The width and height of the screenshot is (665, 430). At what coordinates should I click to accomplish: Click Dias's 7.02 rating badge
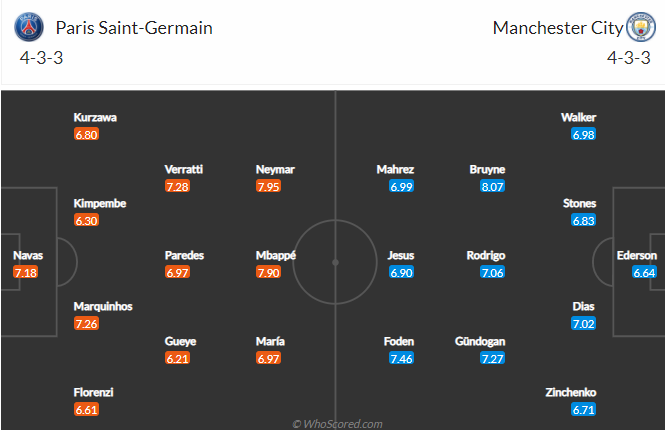point(583,324)
